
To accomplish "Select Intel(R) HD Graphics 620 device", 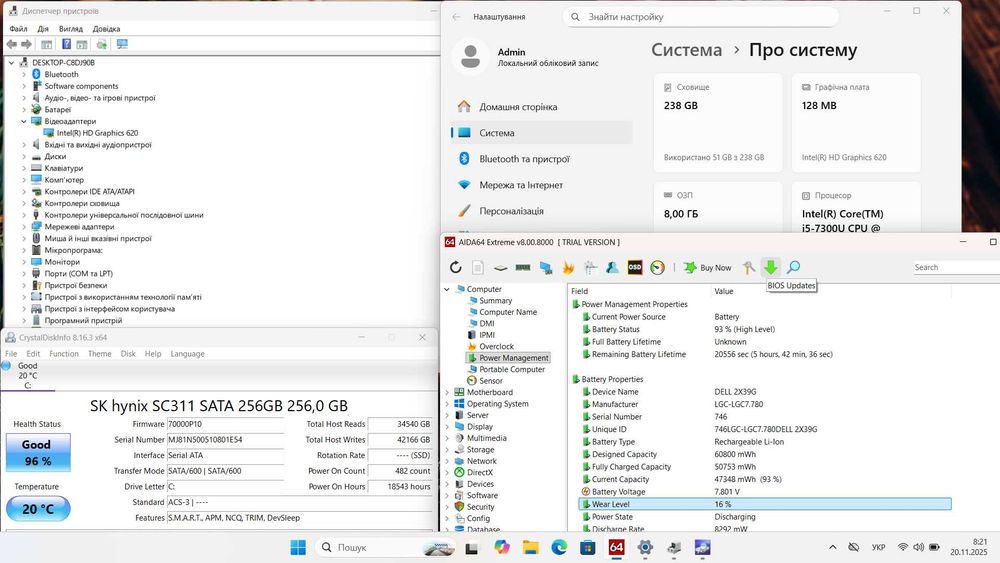I will (97, 133).
